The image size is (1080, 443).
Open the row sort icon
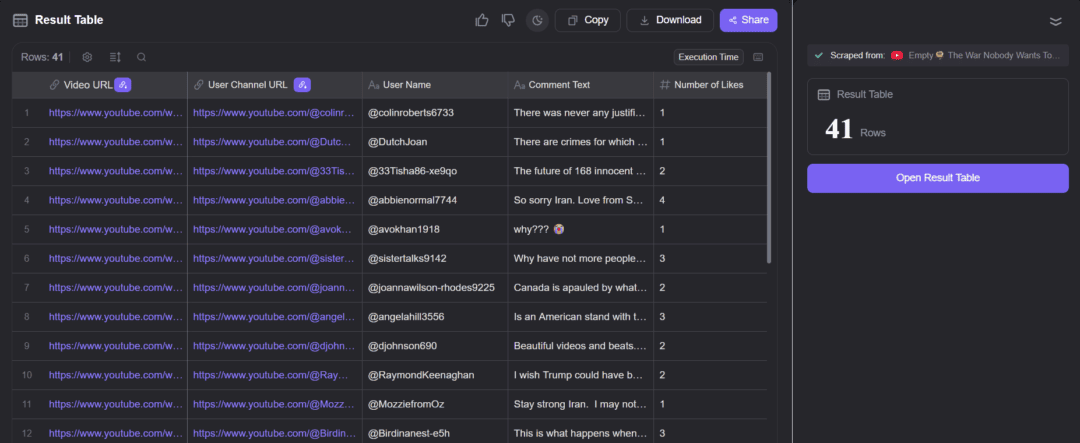[x=115, y=57]
